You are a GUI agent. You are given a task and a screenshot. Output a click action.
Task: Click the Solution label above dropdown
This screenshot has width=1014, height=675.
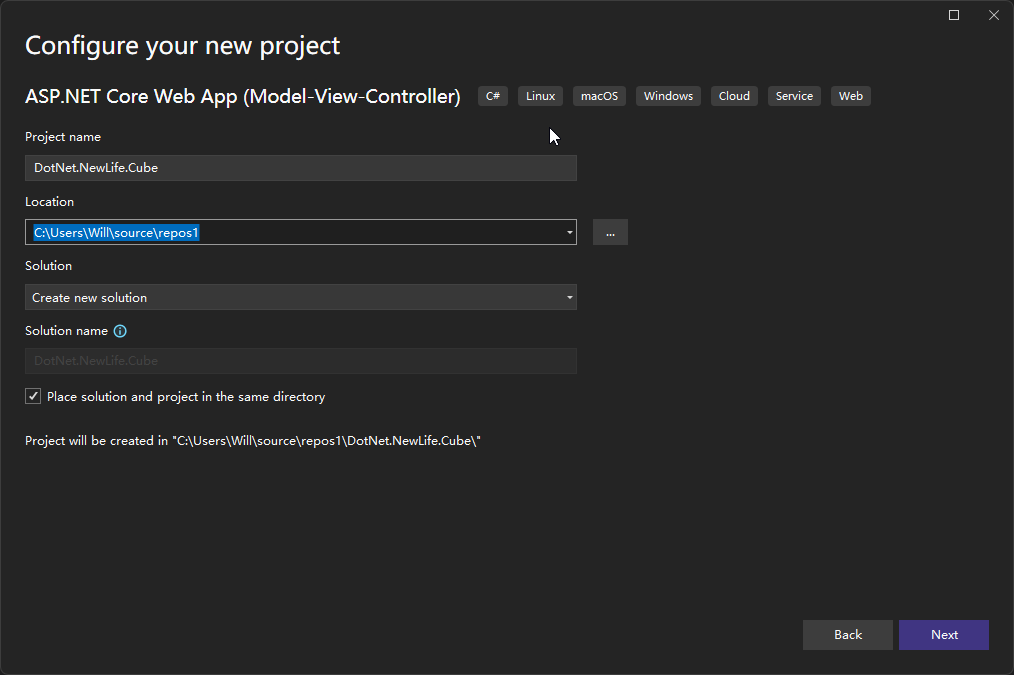pos(49,266)
